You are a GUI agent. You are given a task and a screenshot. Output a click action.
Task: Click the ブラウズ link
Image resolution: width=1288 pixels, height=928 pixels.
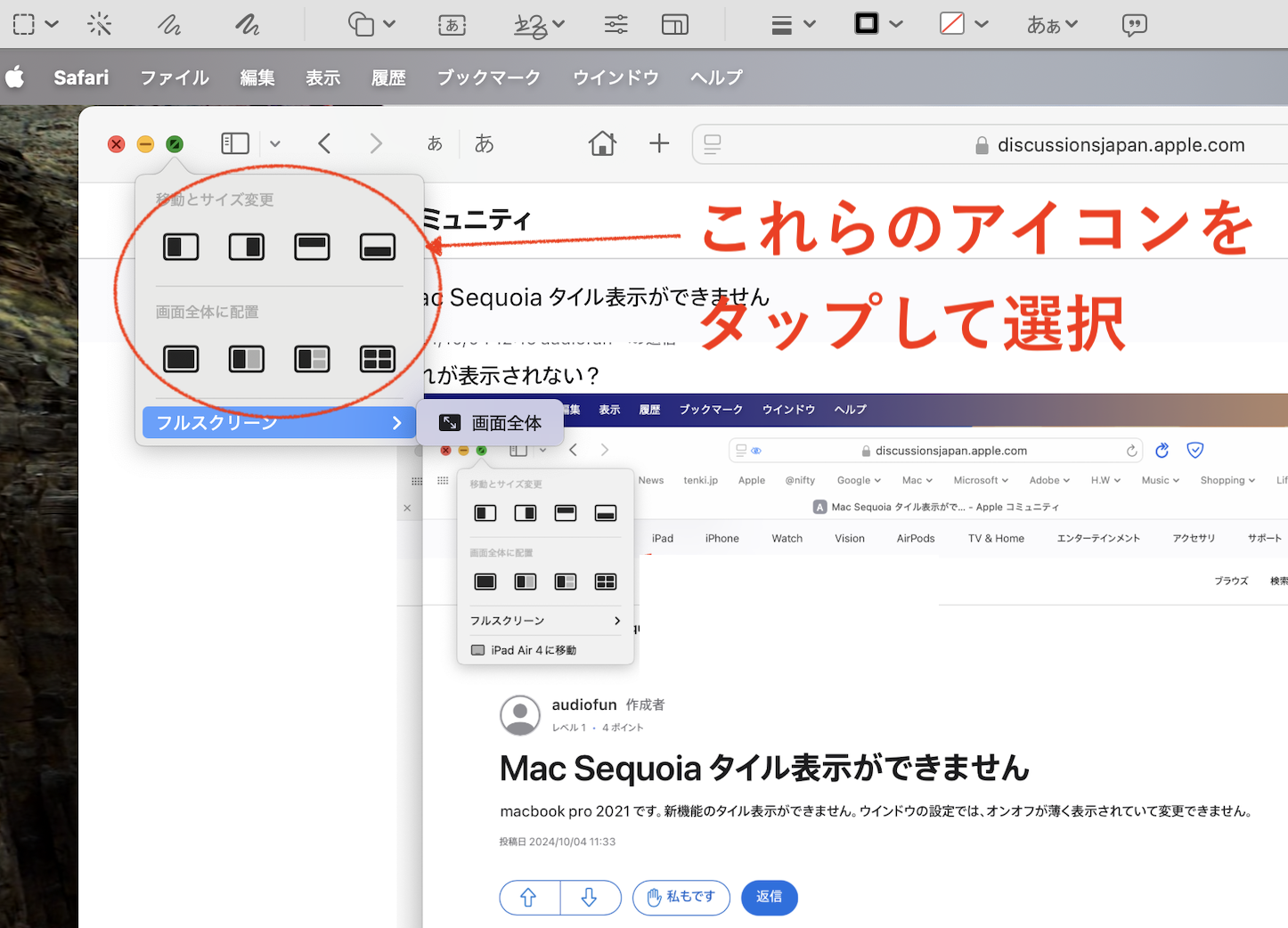click(x=1231, y=581)
